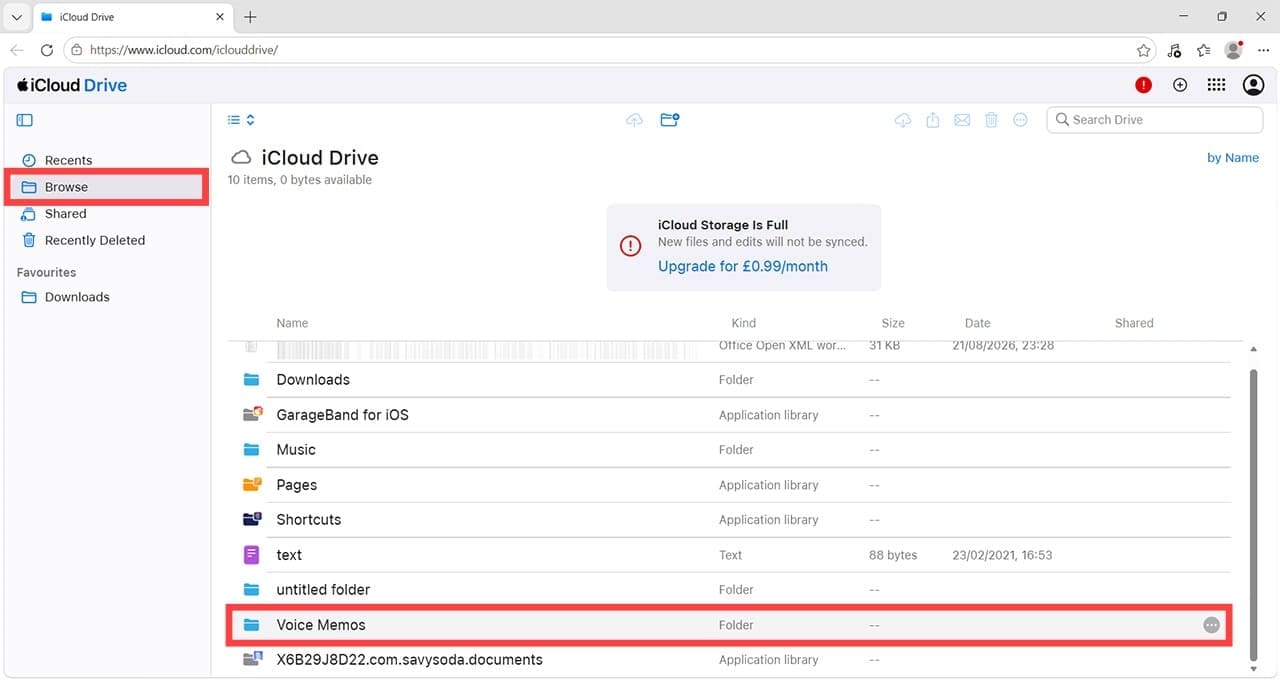Open the browser profile avatar

(x=1234, y=49)
